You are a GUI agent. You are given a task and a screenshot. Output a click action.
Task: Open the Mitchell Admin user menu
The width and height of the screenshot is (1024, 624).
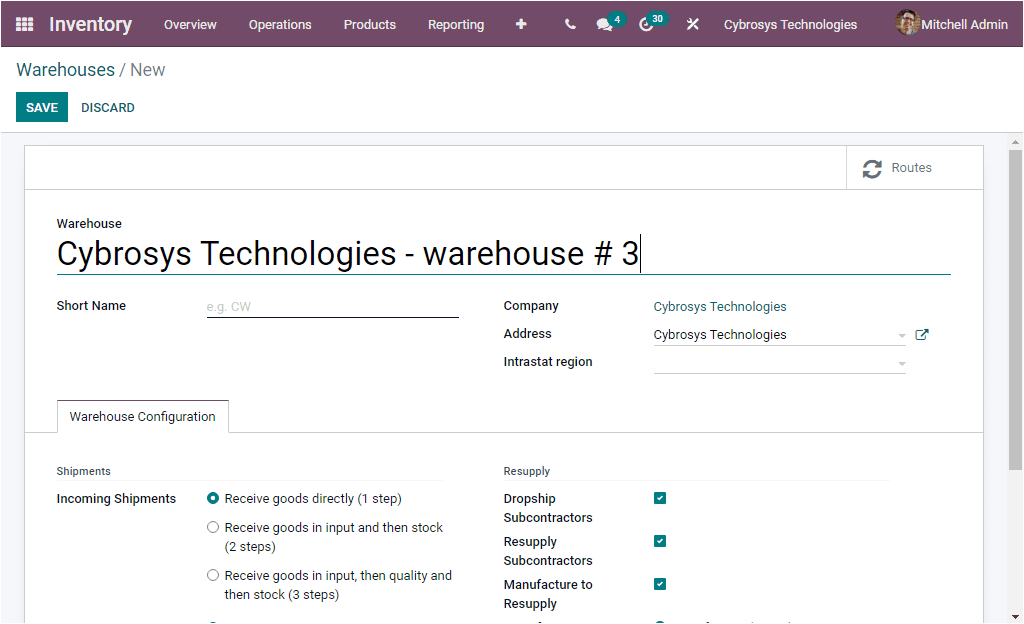pos(951,24)
